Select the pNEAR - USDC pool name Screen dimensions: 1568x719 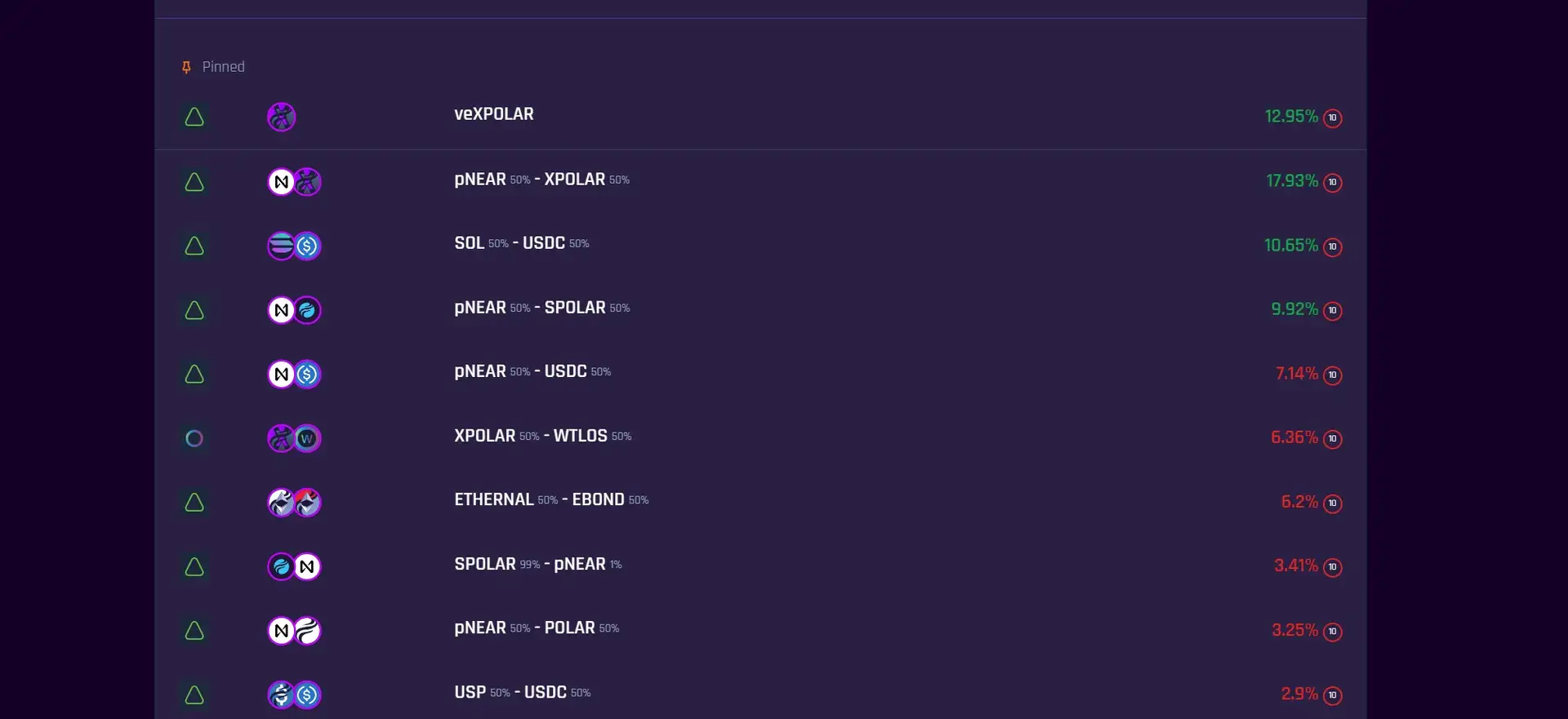(532, 371)
